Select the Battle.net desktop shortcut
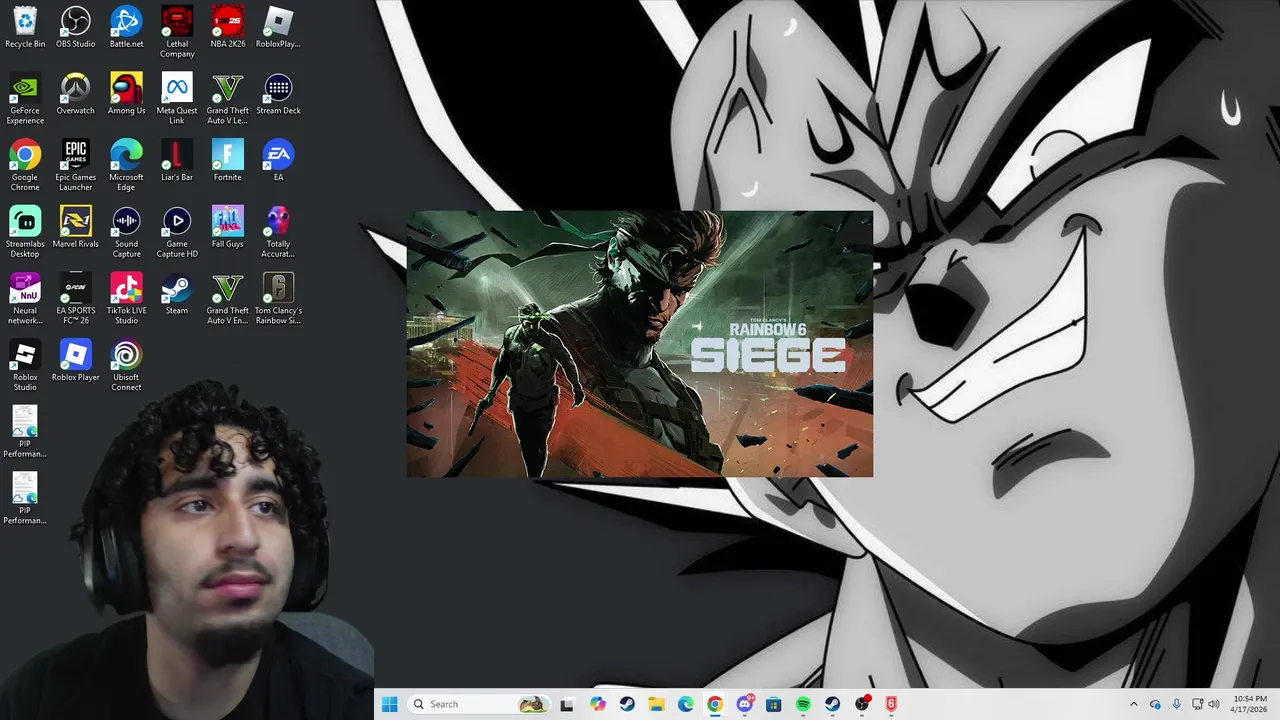This screenshot has height=720, width=1280. 126,27
